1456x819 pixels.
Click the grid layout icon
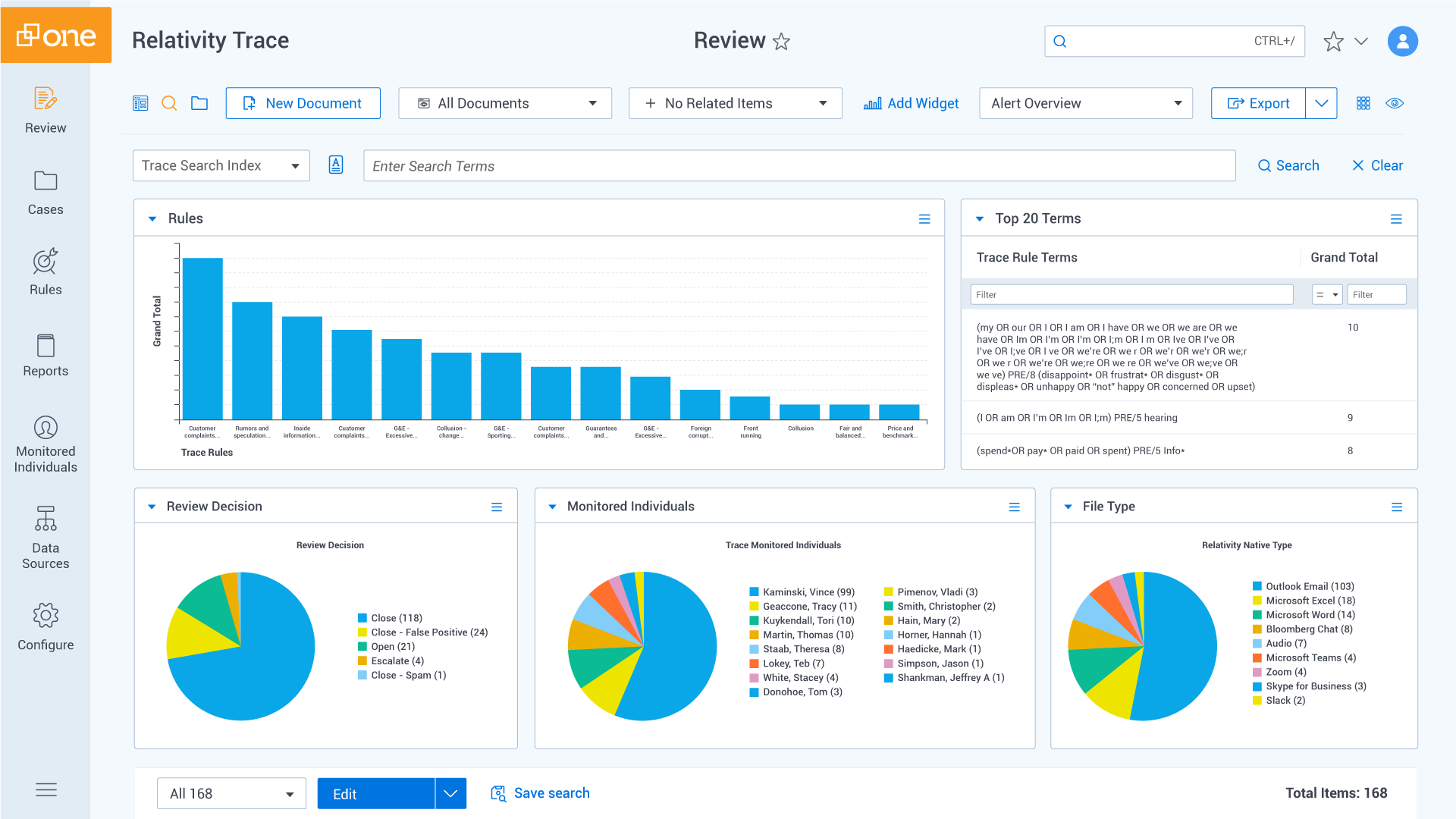(1363, 103)
